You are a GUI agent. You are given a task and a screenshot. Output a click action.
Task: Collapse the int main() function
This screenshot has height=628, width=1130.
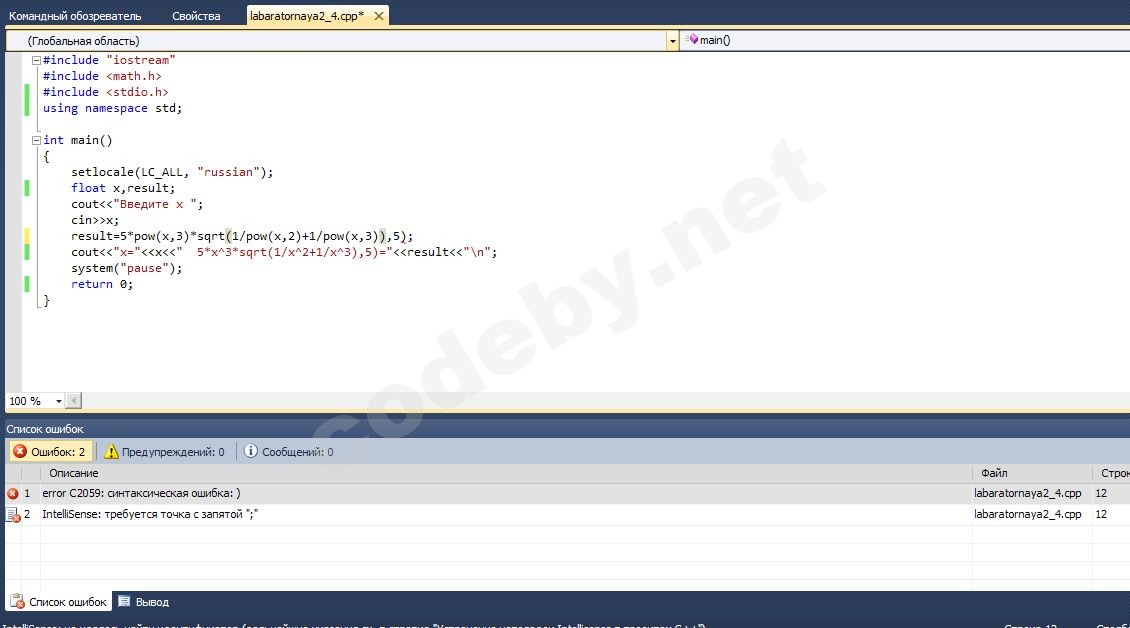tap(36, 141)
